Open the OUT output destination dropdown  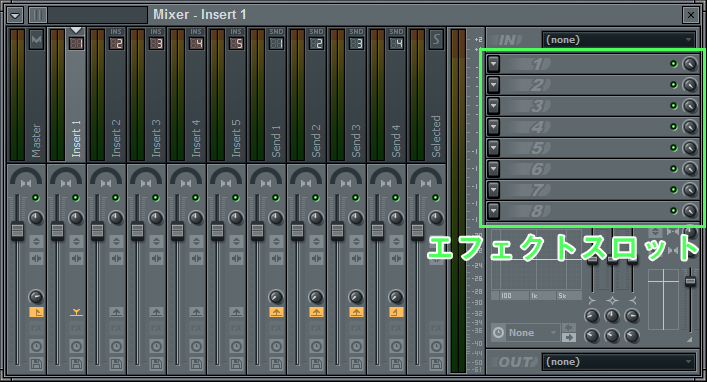click(x=619, y=362)
